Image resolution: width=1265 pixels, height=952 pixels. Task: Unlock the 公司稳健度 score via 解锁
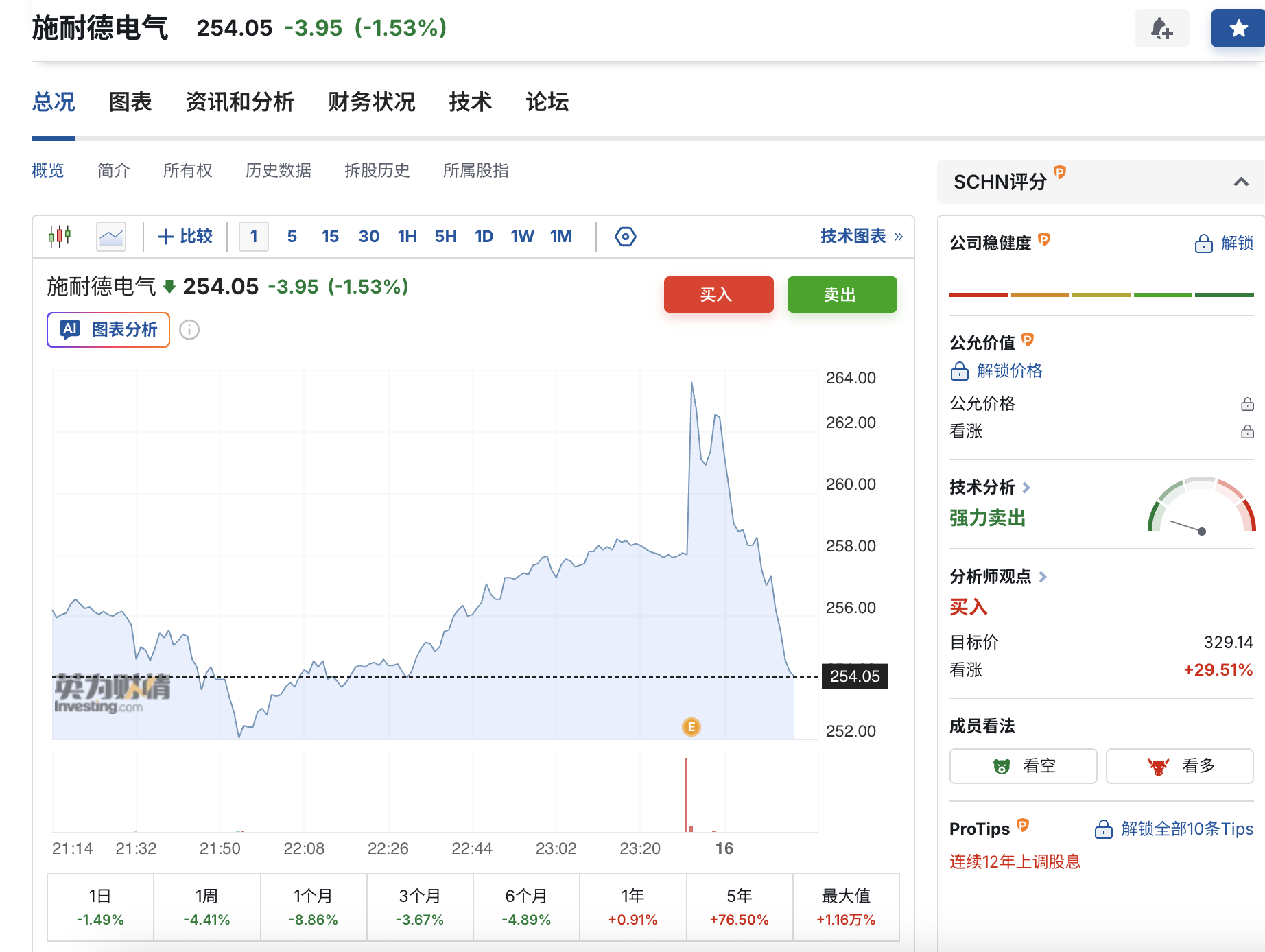pos(1225,243)
